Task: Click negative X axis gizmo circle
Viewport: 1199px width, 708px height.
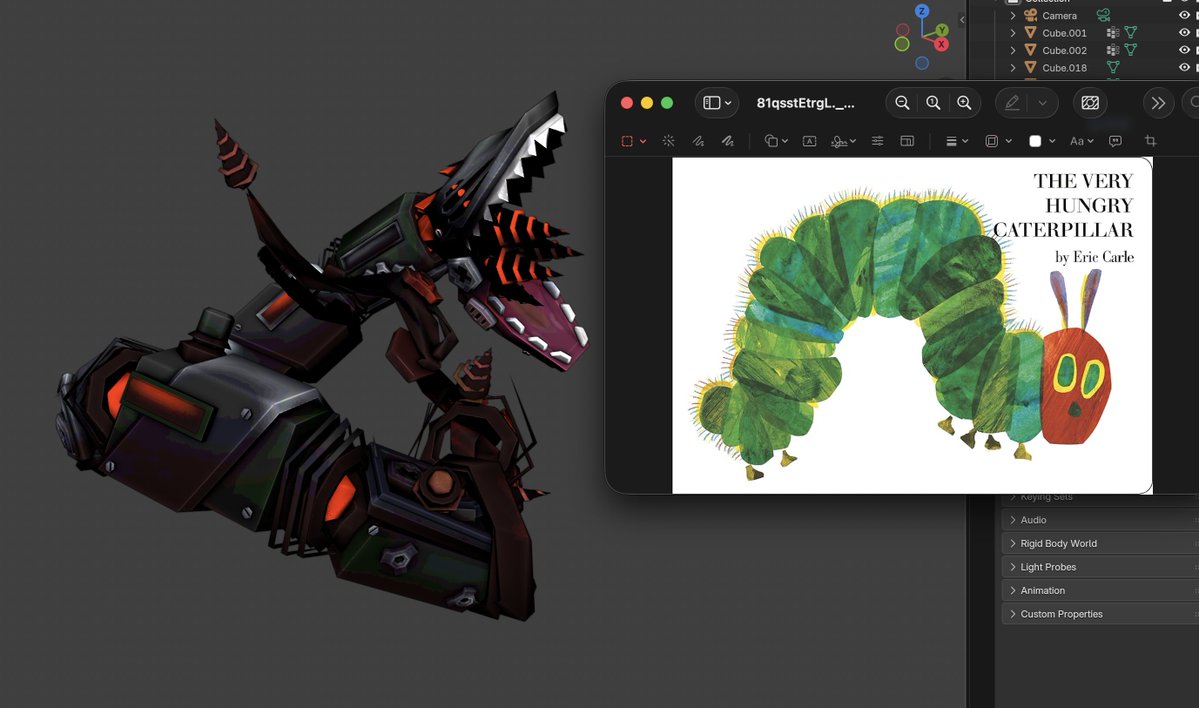Action: pos(903,30)
